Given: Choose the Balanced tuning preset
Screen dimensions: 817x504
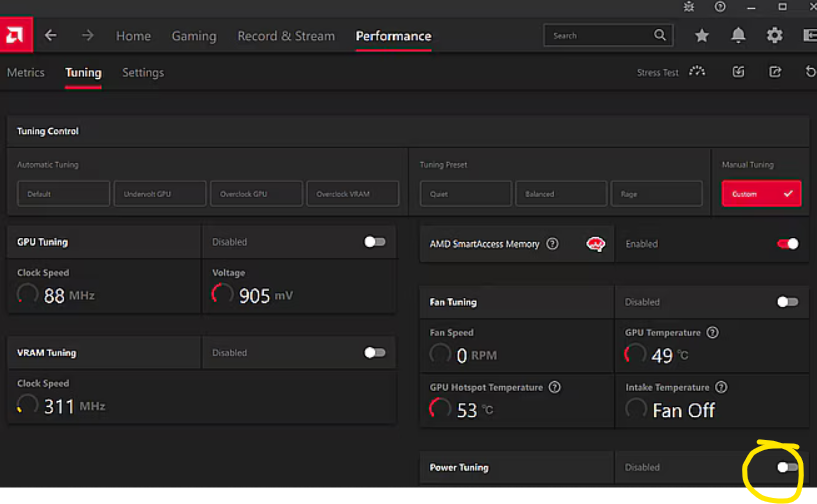Looking at the screenshot, I should point(560,194).
